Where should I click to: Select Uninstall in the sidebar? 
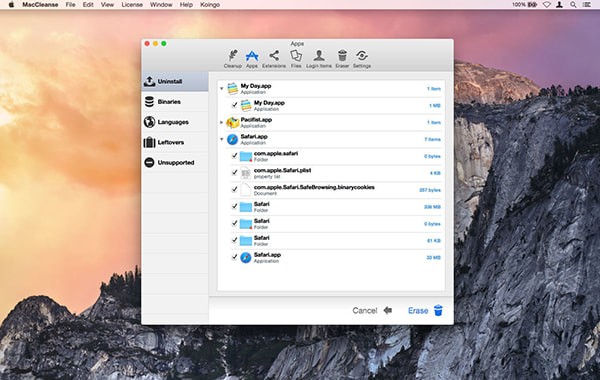click(x=175, y=81)
